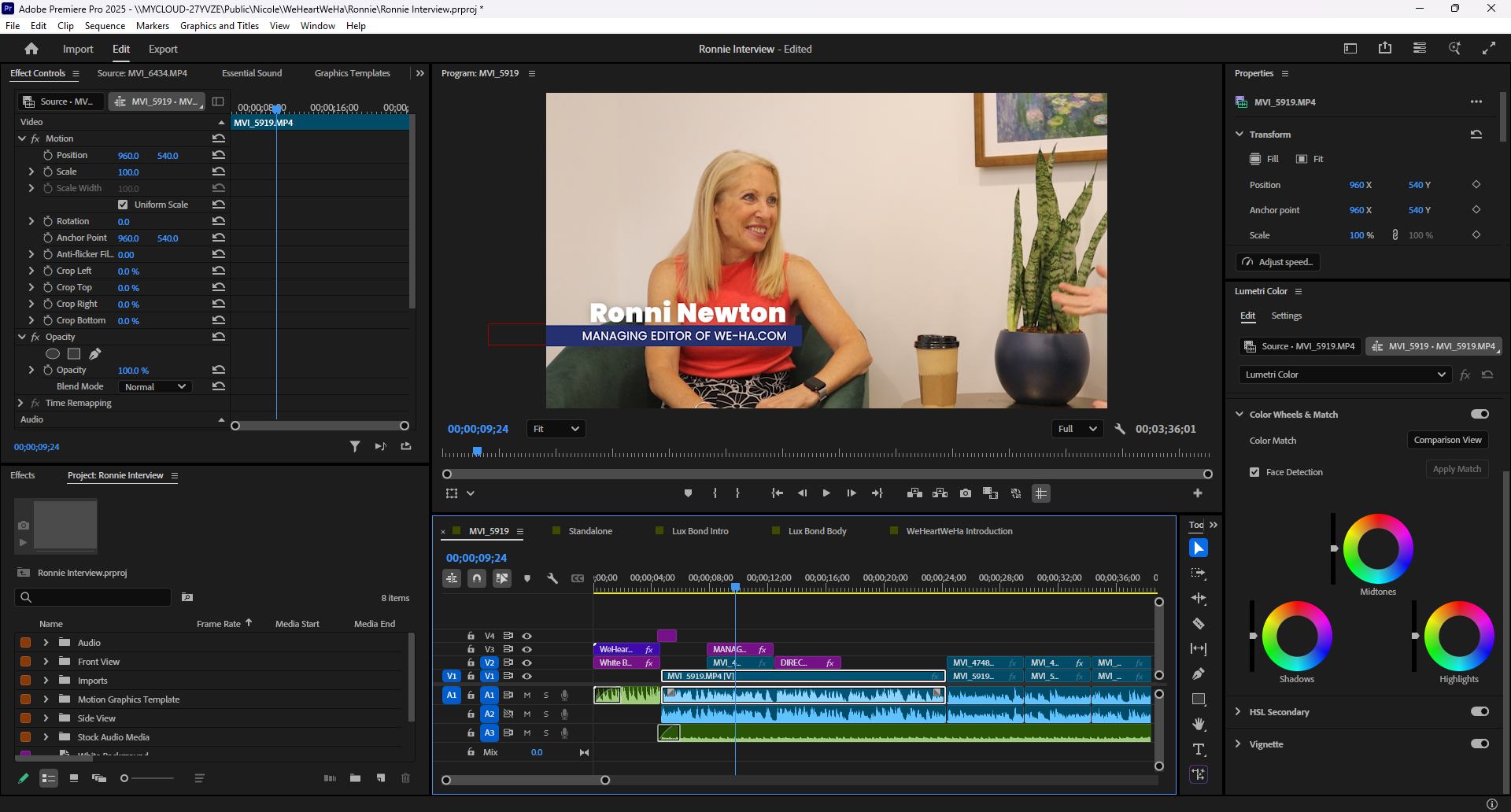
Task: Click the Midtones color wheel
Action: point(1377,549)
